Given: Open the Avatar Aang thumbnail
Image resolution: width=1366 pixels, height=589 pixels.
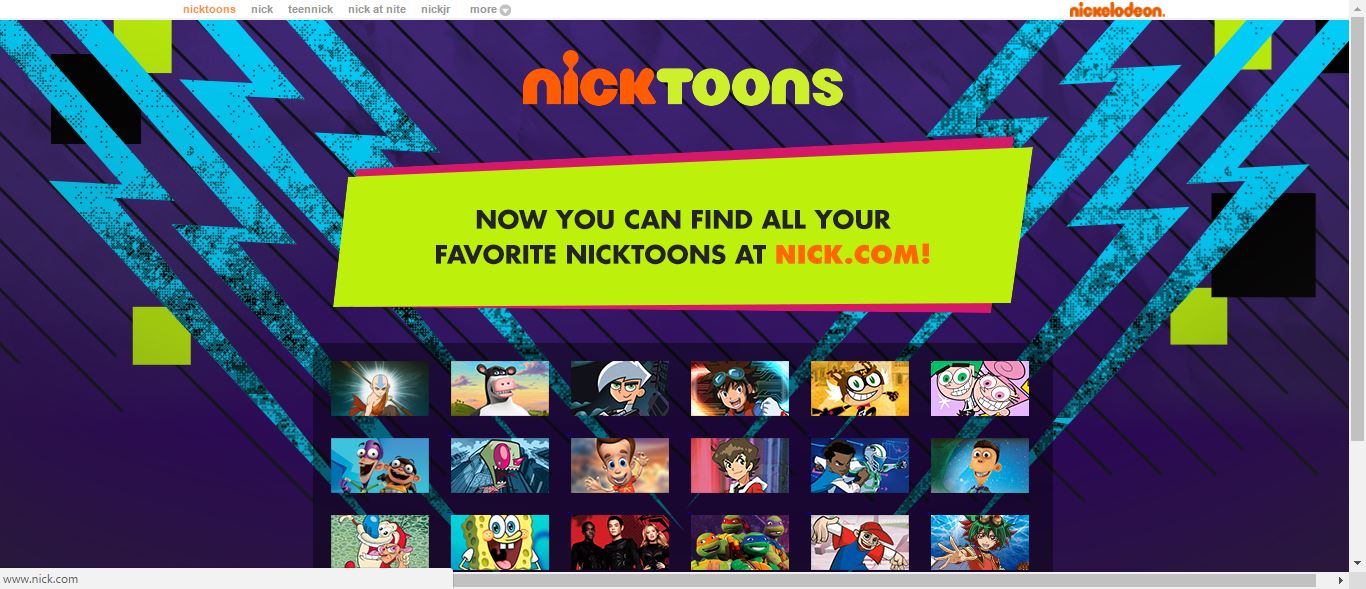Looking at the screenshot, I should [x=380, y=388].
